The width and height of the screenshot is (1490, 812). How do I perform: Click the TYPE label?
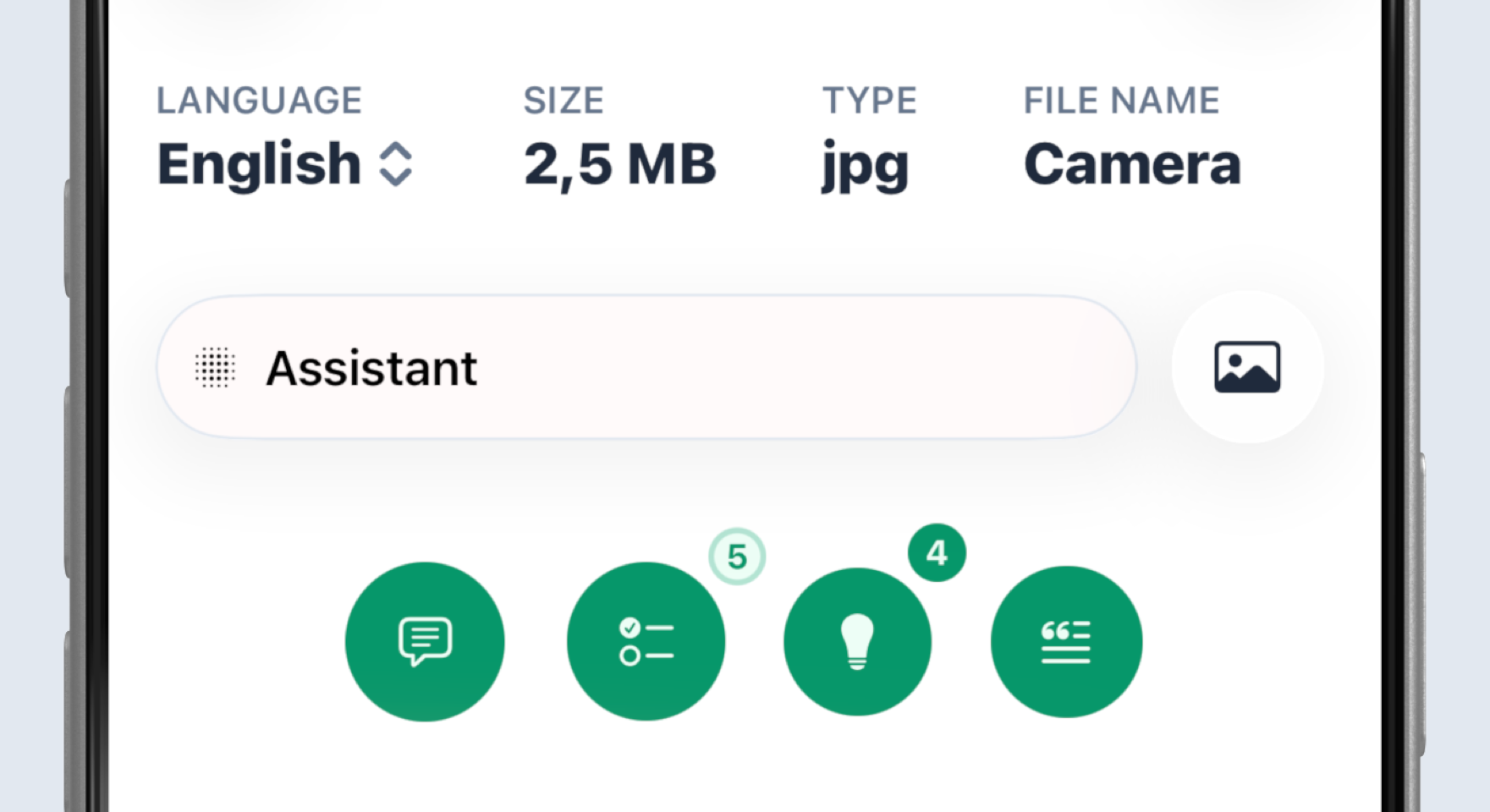(870, 101)
